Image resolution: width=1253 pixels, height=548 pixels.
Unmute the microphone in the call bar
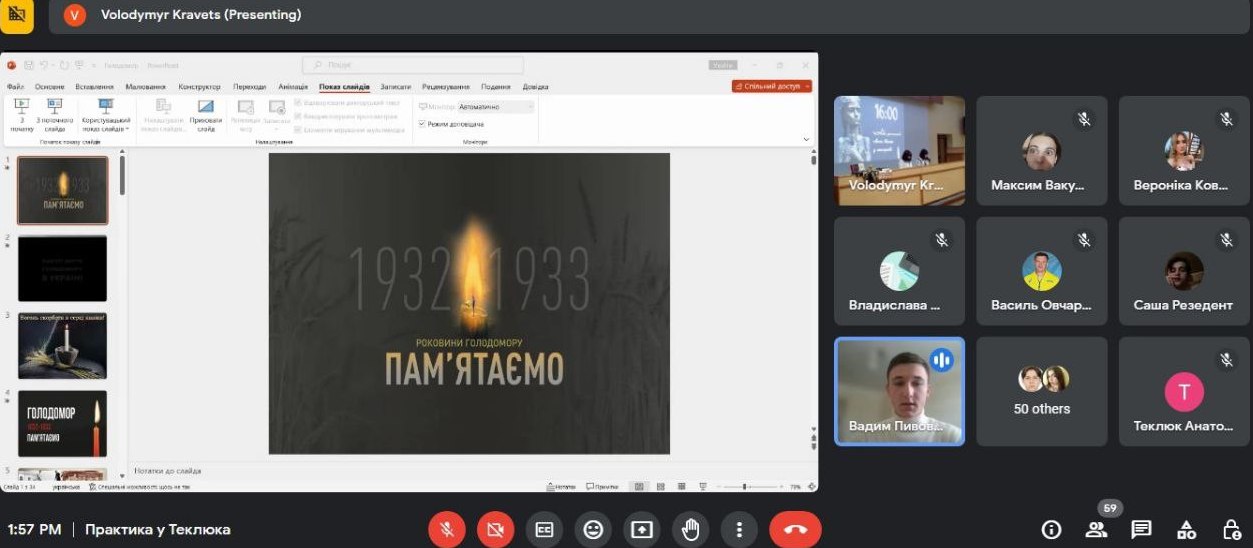pos(447,530)
